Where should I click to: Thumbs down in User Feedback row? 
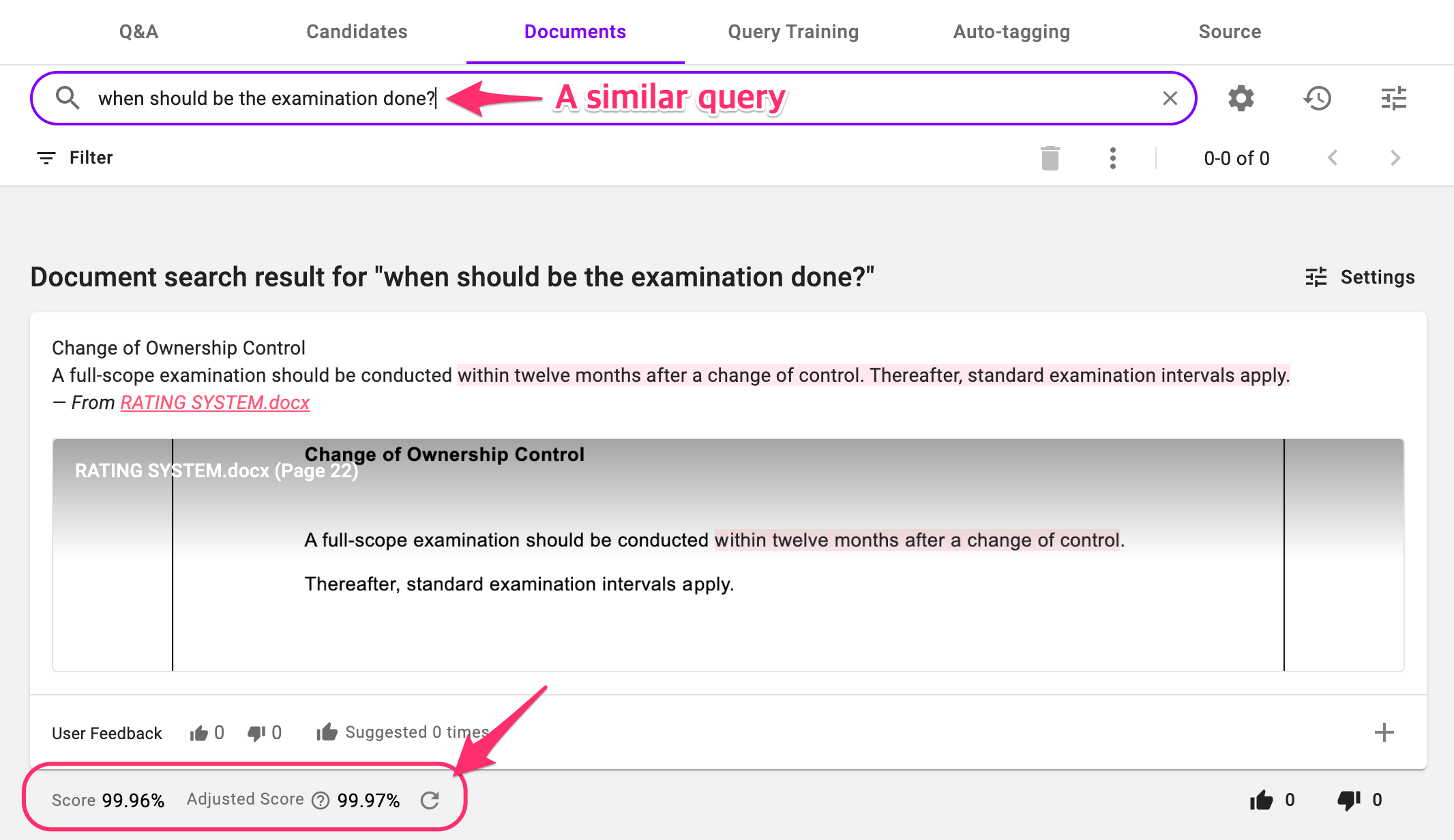tap(256, 733)
